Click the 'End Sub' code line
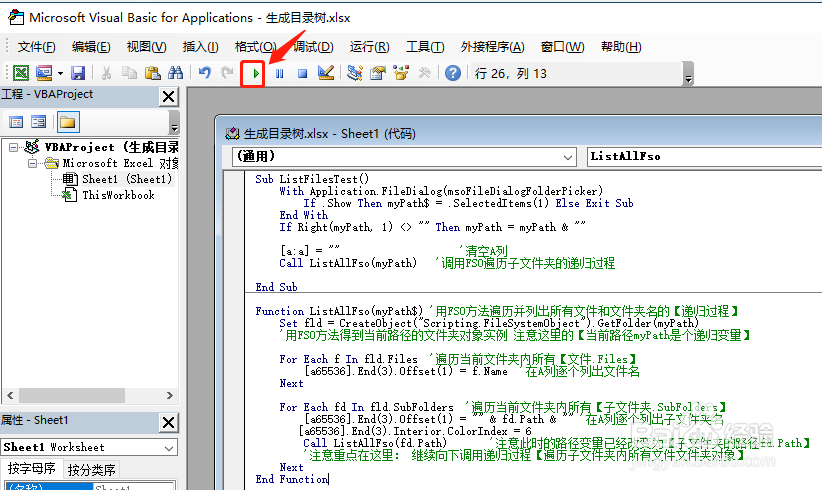Viewport: 822px width, 490px height. click(276, 287)
